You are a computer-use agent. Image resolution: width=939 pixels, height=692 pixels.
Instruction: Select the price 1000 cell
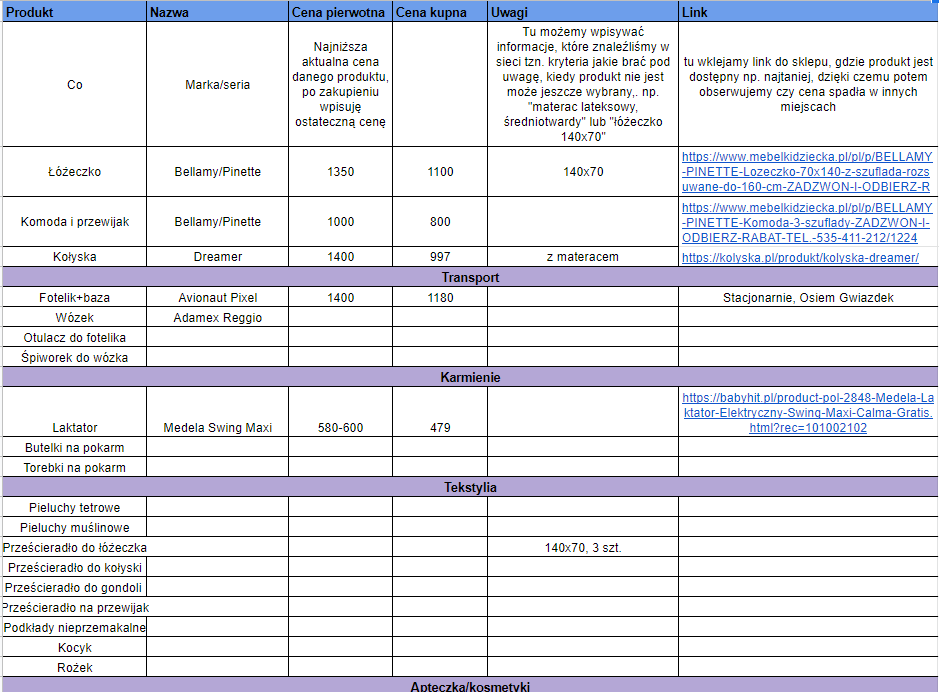(340, 222)
